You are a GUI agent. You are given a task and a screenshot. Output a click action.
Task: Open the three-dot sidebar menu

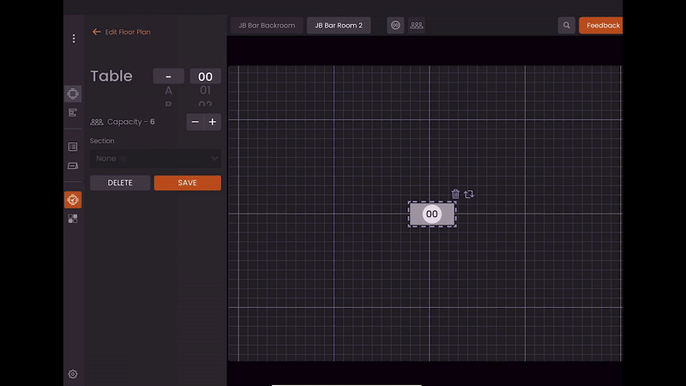(x=74, y=39)
